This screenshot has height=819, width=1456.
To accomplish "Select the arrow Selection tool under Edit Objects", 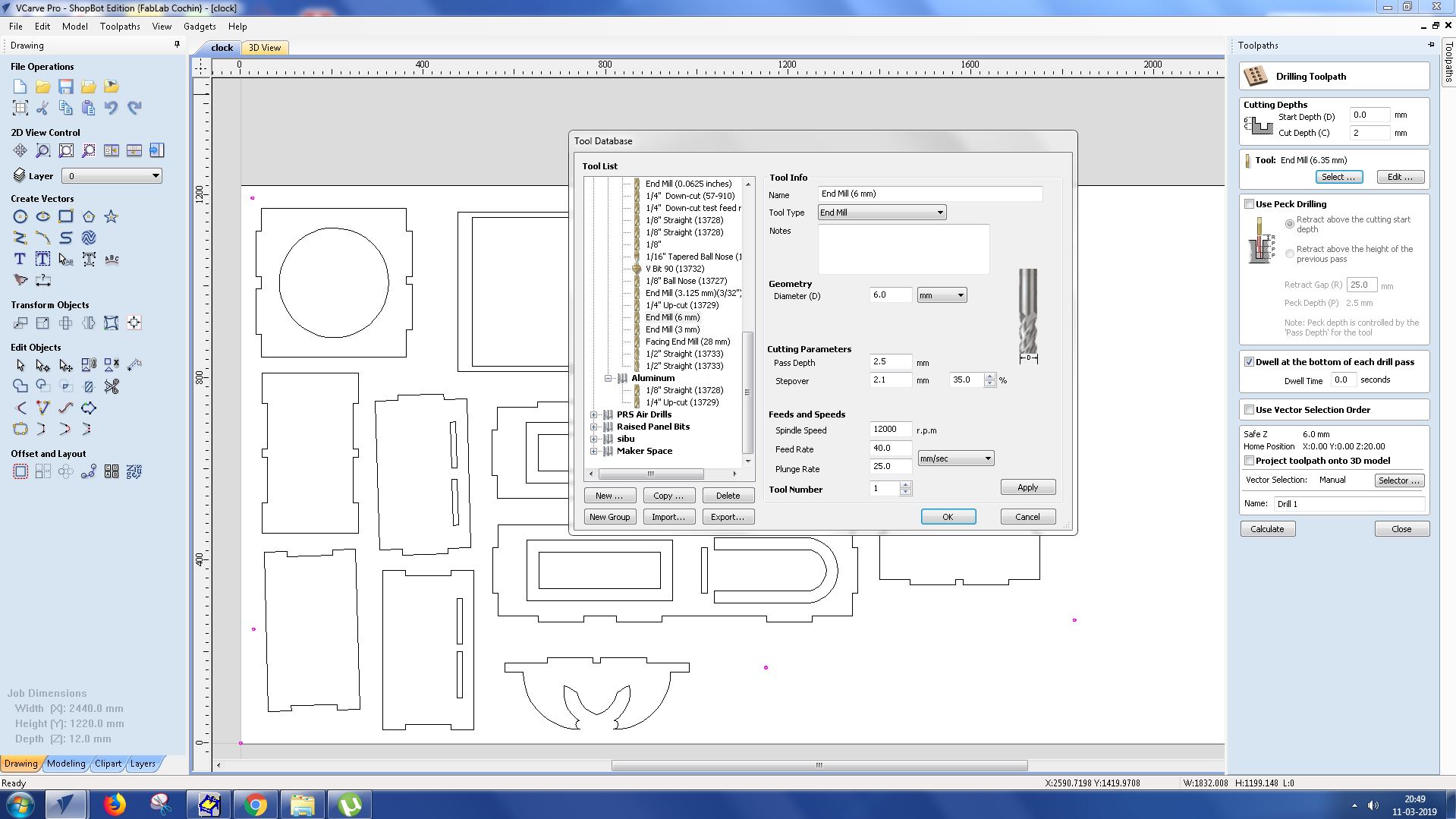I will click(20, 366).
